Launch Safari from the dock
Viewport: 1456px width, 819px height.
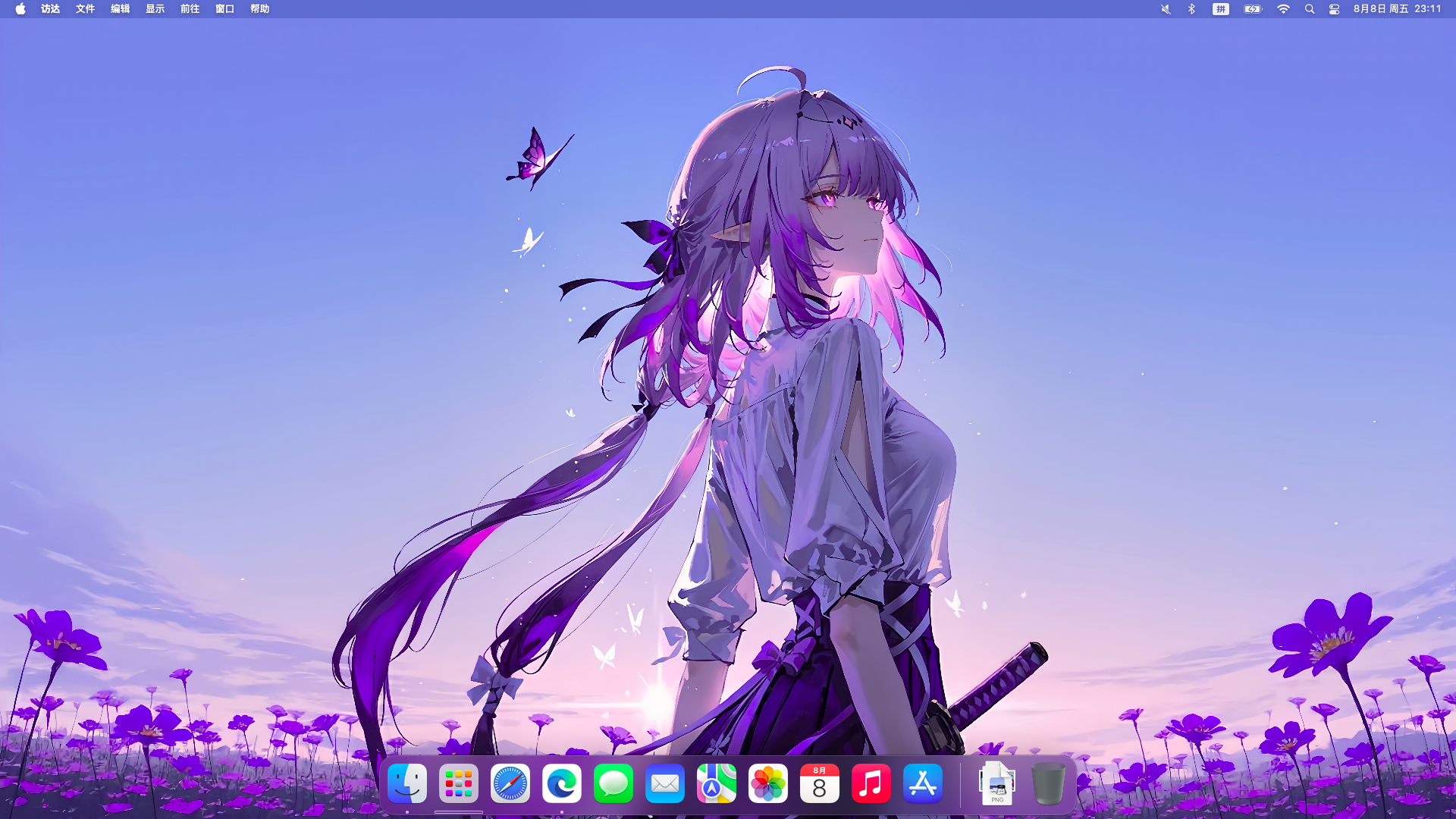(x=510, y=783)
